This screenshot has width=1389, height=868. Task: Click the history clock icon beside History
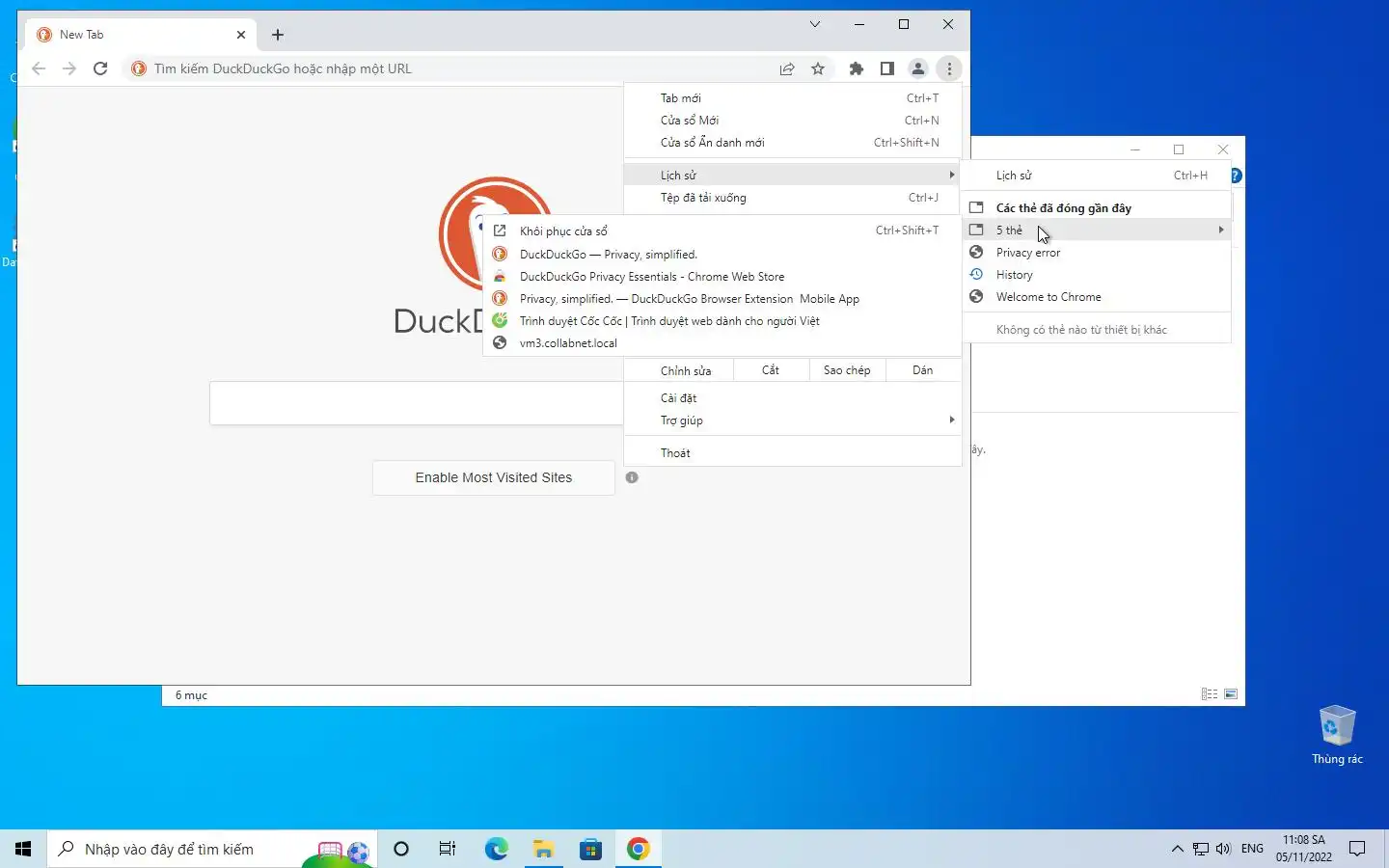tap(976, 274)
